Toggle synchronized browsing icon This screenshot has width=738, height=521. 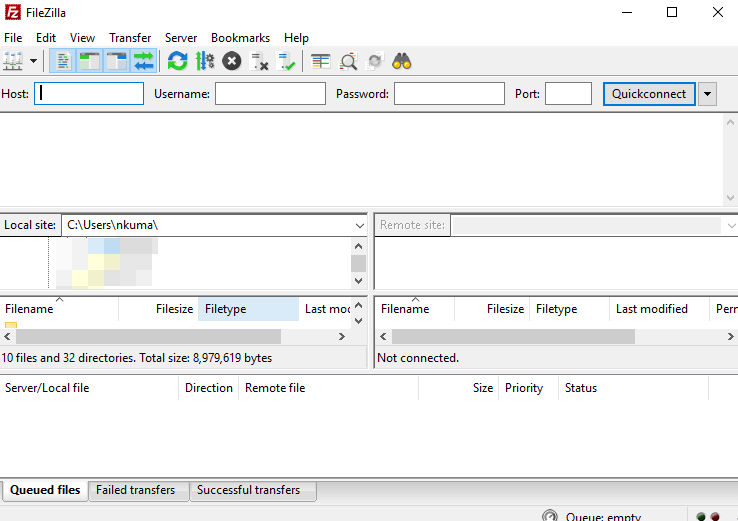(x=375, y=61)
